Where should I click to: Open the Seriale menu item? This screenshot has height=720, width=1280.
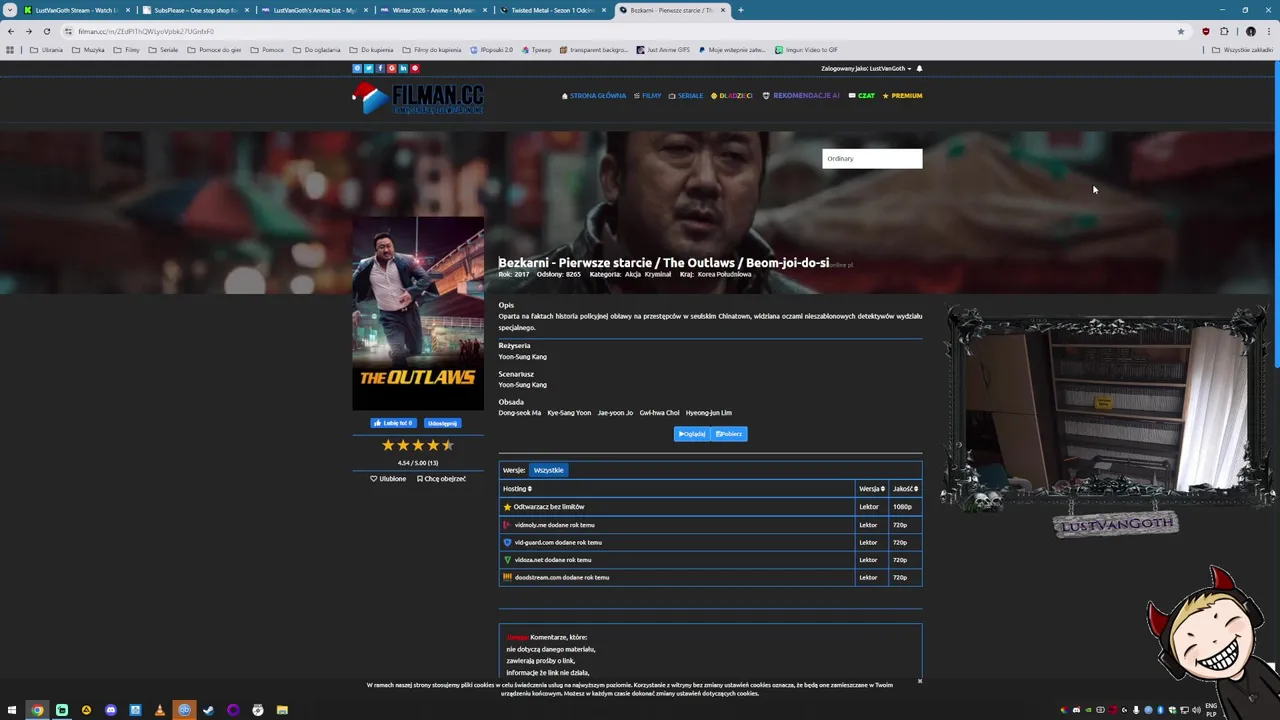point(686,96)
